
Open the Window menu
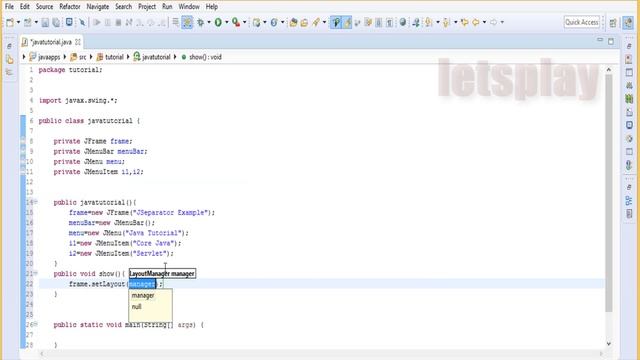coord(189,7)
